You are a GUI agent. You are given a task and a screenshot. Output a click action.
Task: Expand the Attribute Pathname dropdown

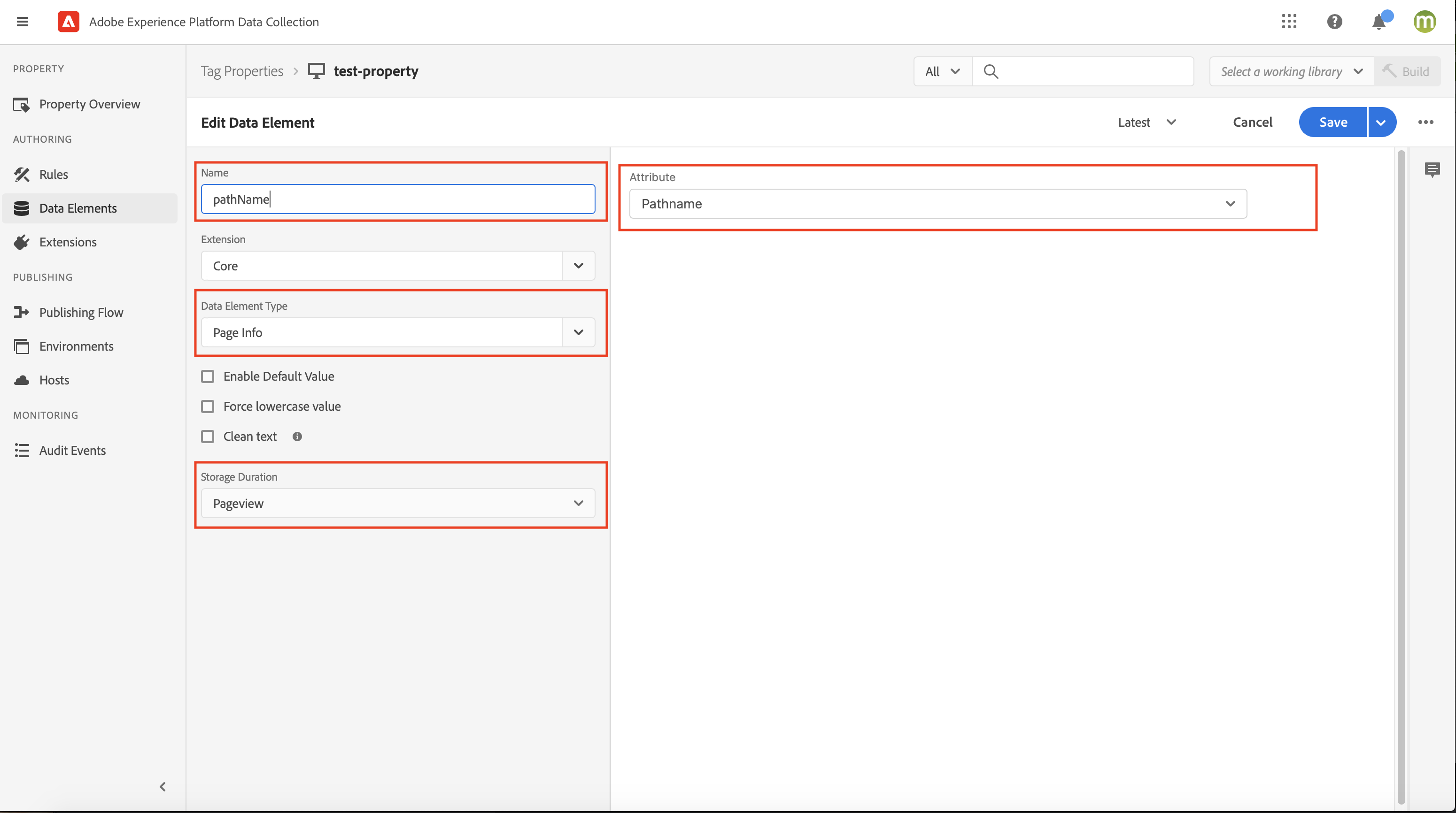(x=1231, y=203)
